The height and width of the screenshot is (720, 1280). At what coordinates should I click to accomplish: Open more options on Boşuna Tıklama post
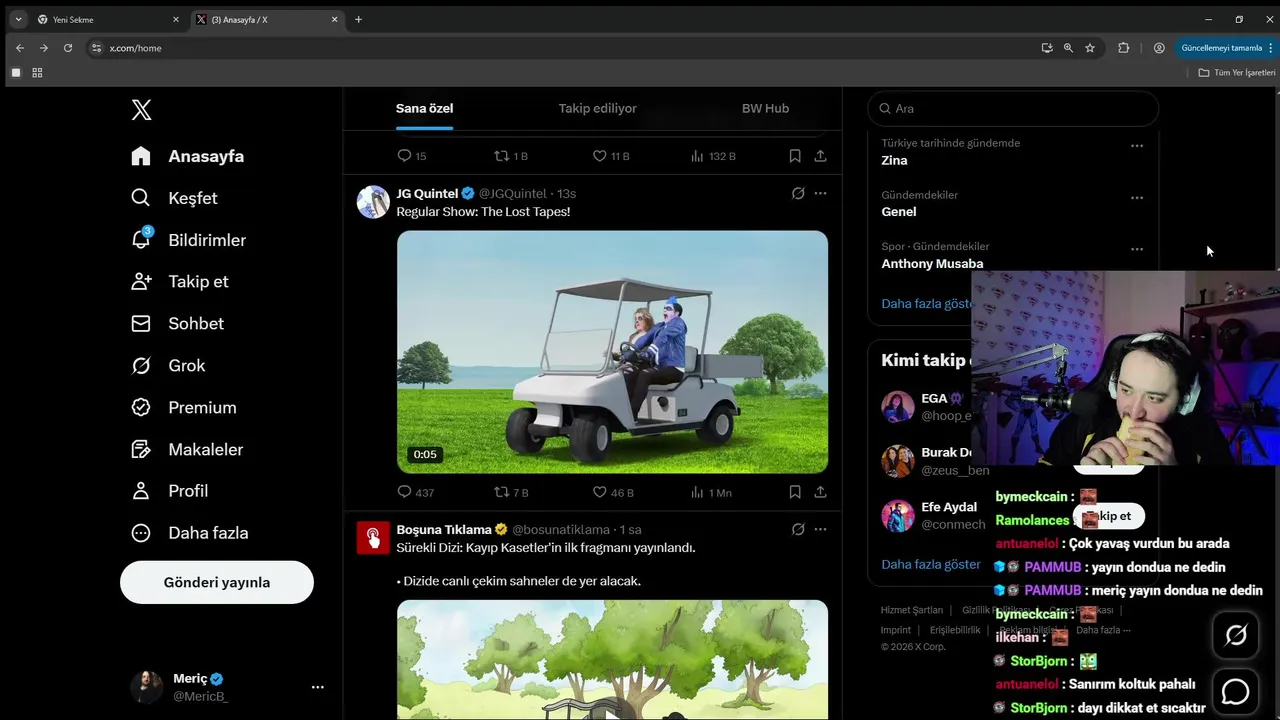[820, 529]
